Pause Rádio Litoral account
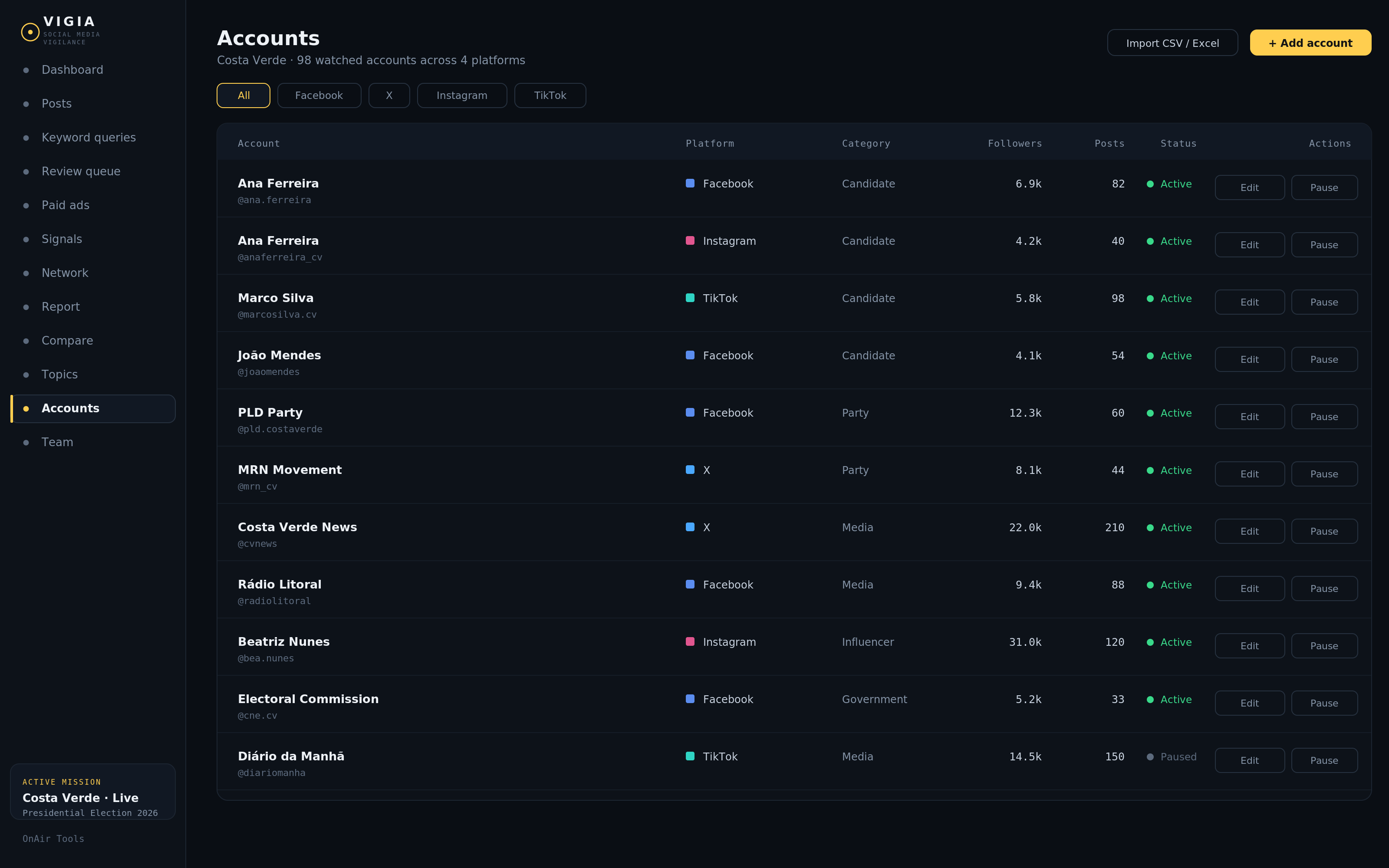1389x868 pixels. pos(1324,589)
